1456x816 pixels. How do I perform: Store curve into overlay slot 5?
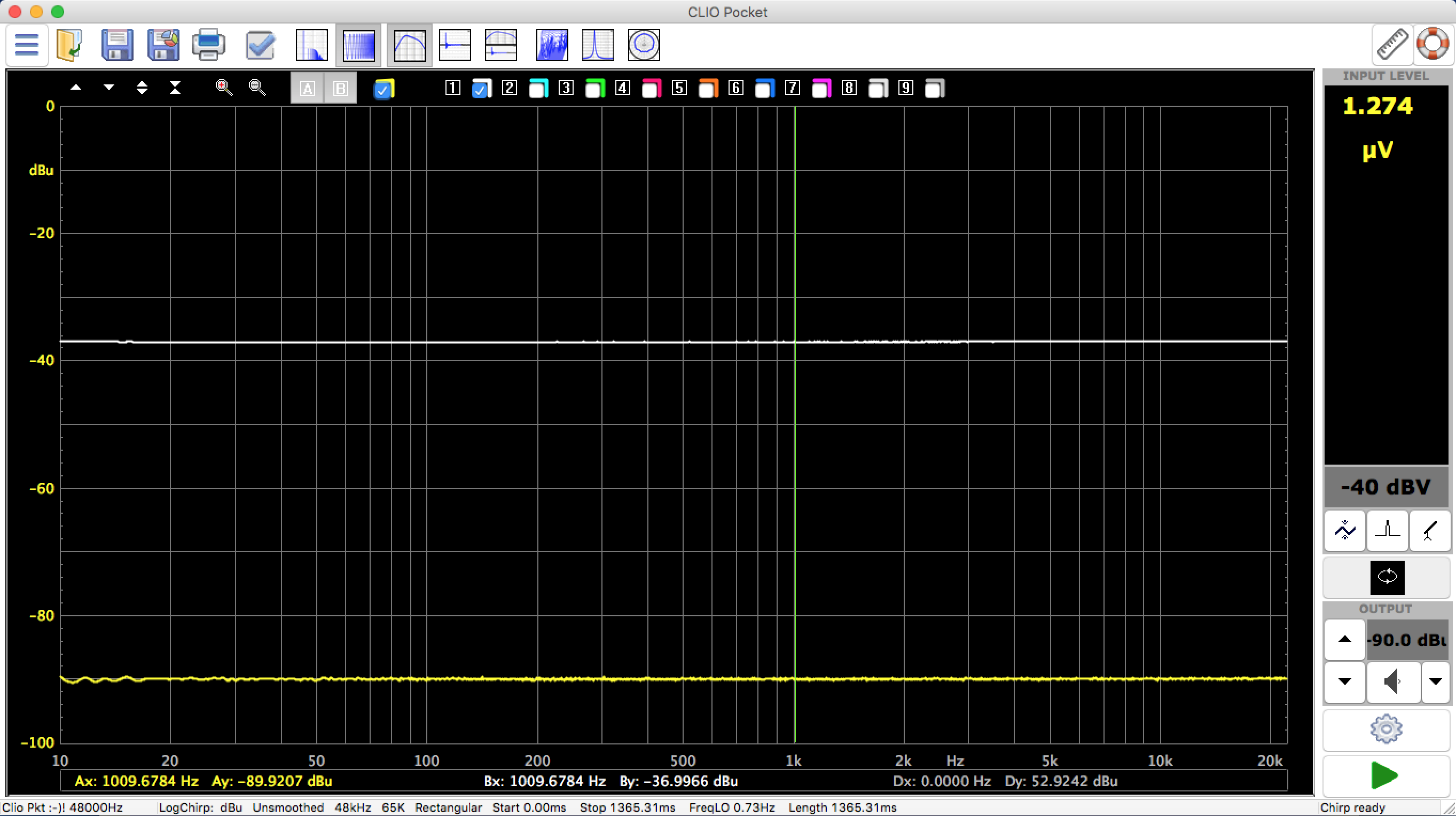point(679,88)
